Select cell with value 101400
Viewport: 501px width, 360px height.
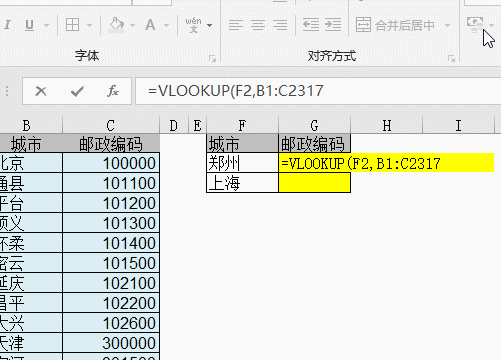click(111, 243)
